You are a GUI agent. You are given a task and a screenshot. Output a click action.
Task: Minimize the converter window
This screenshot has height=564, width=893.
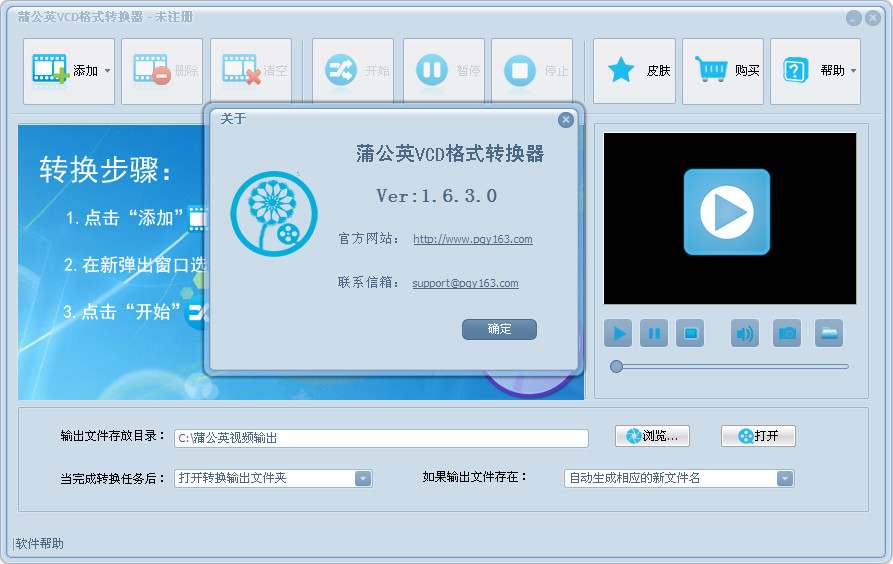(853, 18)
